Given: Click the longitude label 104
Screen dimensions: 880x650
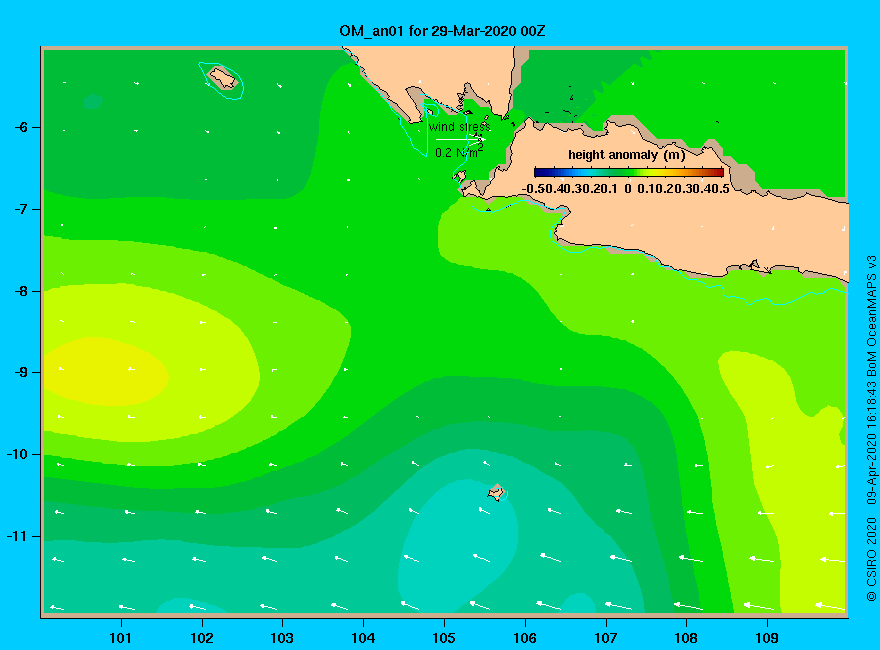Looking at the screenshot, I should click(363, 638).
